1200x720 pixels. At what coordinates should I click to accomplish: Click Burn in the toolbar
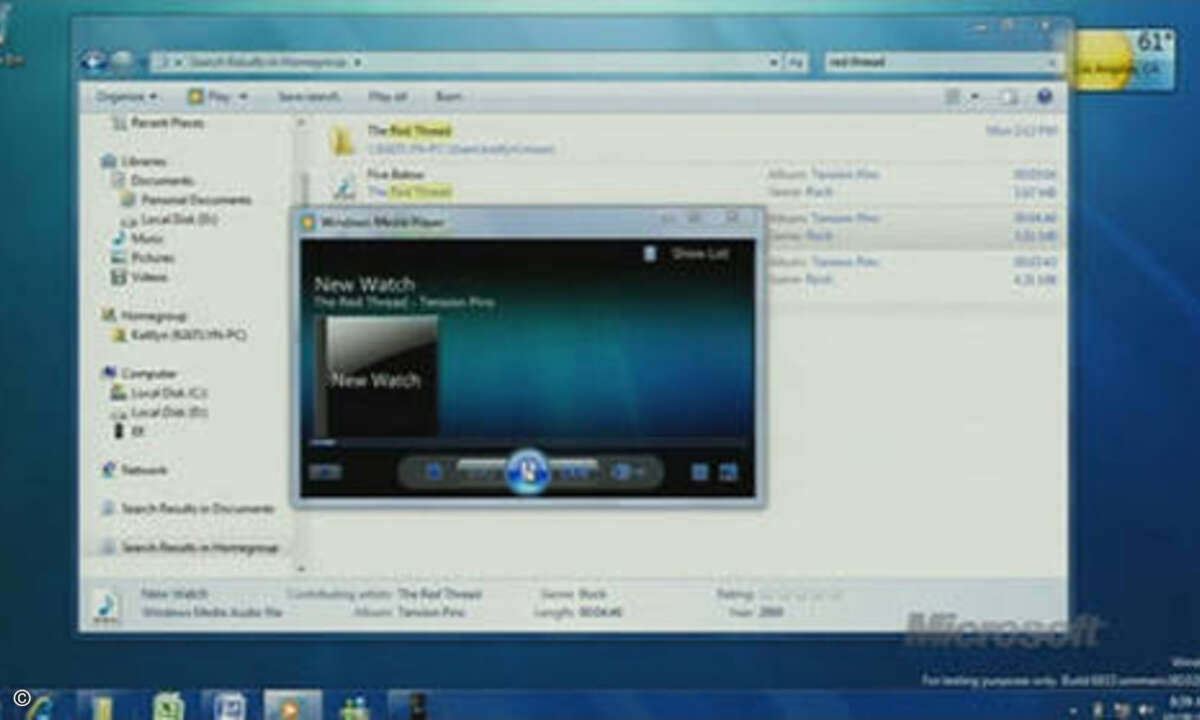pyautogui.click(x=448, y=97)
